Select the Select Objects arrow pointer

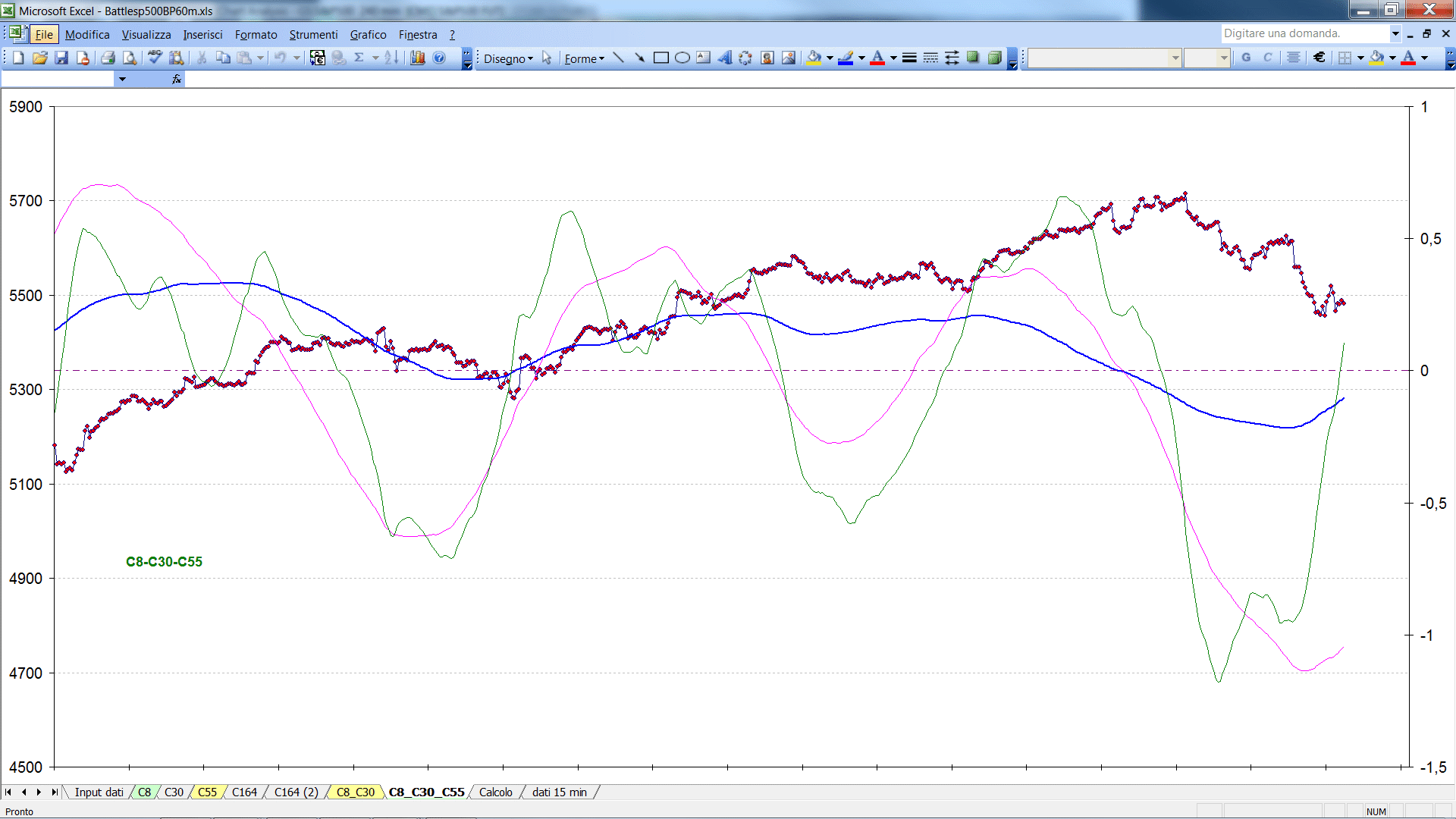click(547, 58)
